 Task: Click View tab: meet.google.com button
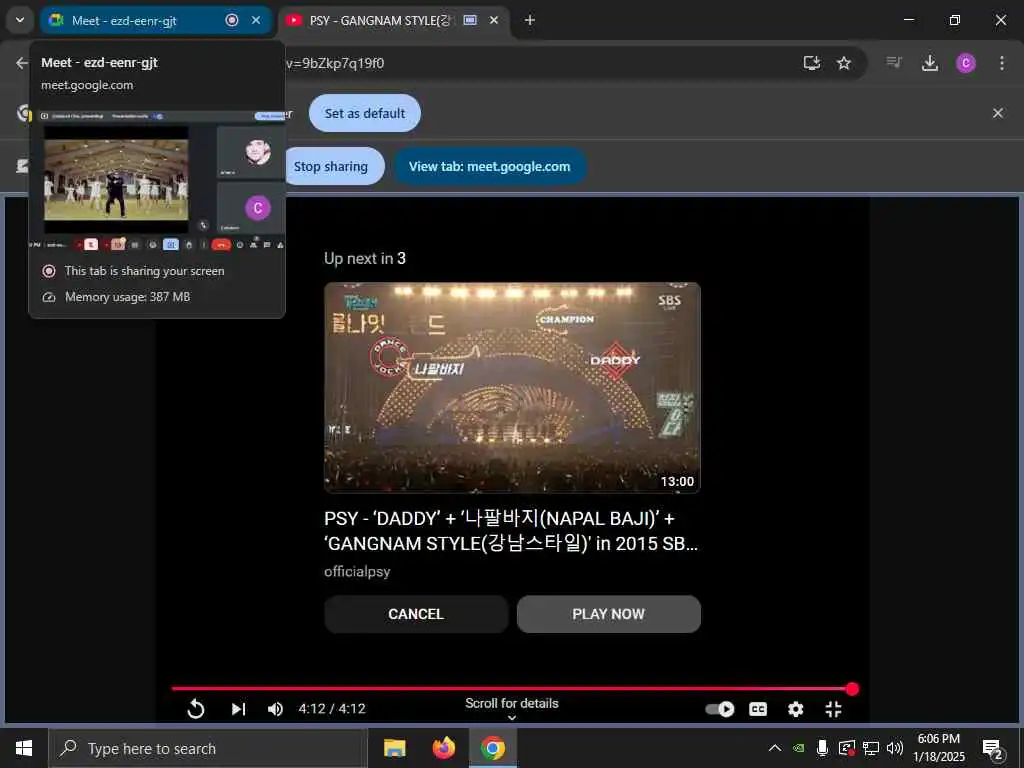490,167
